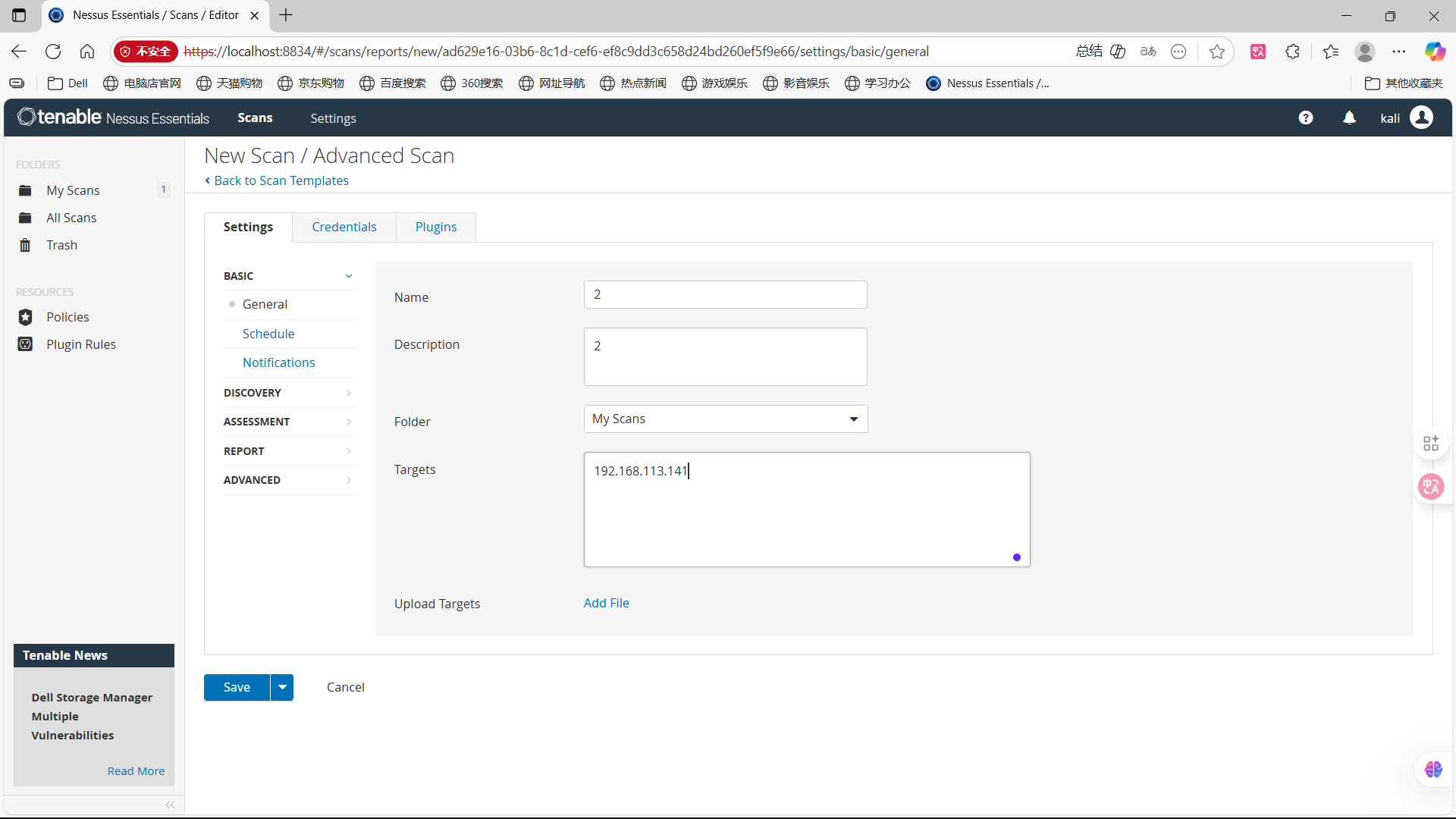Open the notifications bell icon

(x=1349, y=118)
